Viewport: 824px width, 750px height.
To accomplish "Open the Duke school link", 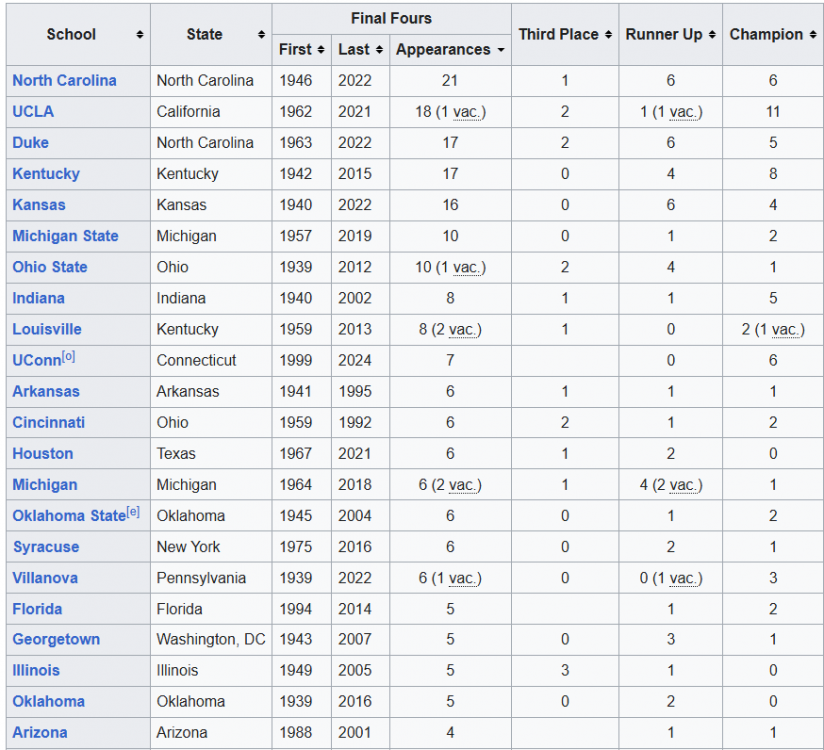I will [x=30, y=143].
